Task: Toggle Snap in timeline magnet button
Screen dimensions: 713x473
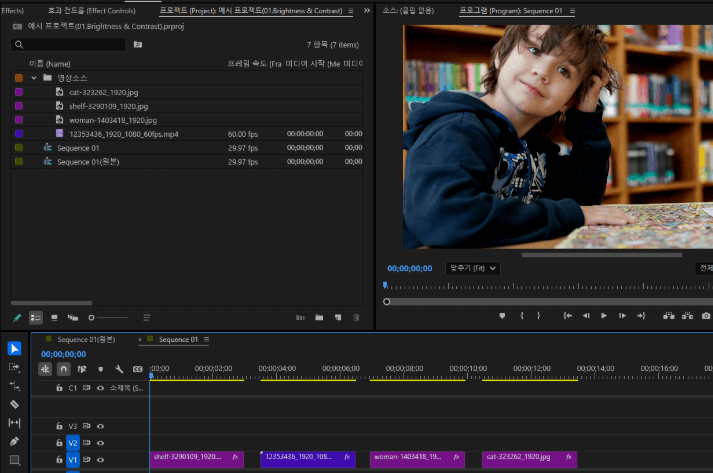Action: [x=63, y=369]
